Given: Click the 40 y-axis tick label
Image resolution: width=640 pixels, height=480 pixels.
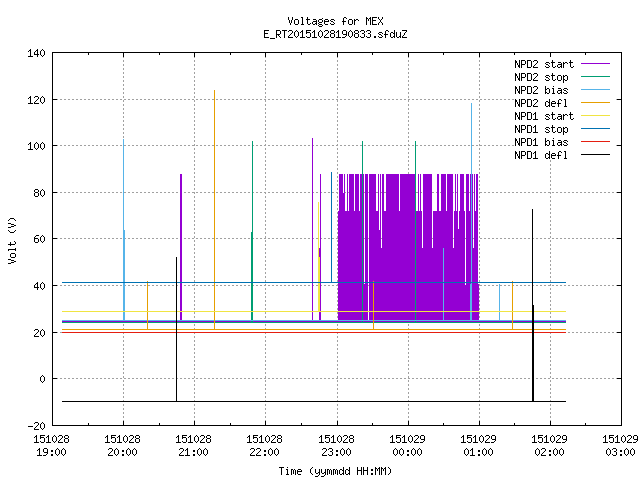Looking at the screenshot, I should [x=39, y=286].
